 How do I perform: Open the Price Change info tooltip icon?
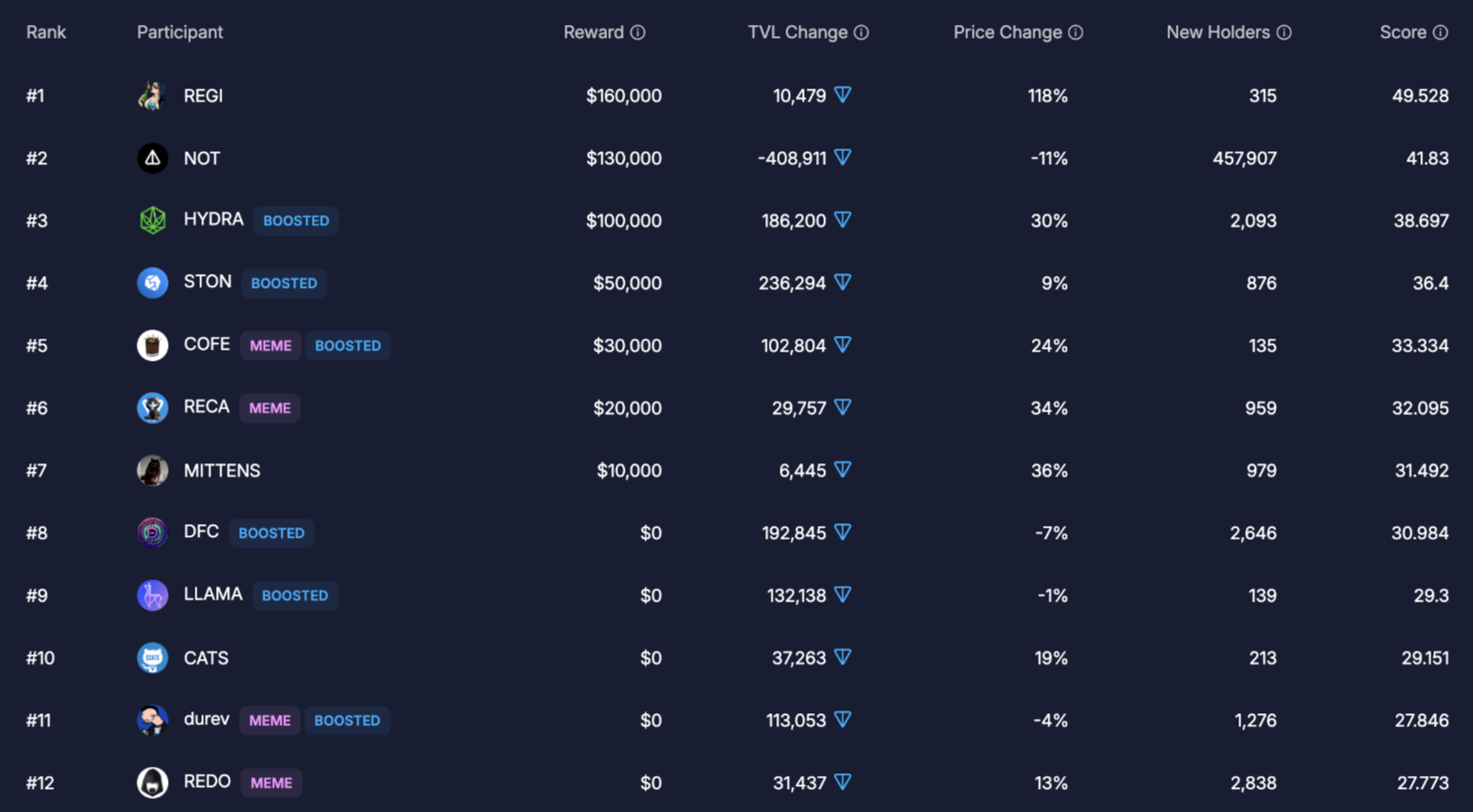pyautogui.click(x=1075, y=32)
